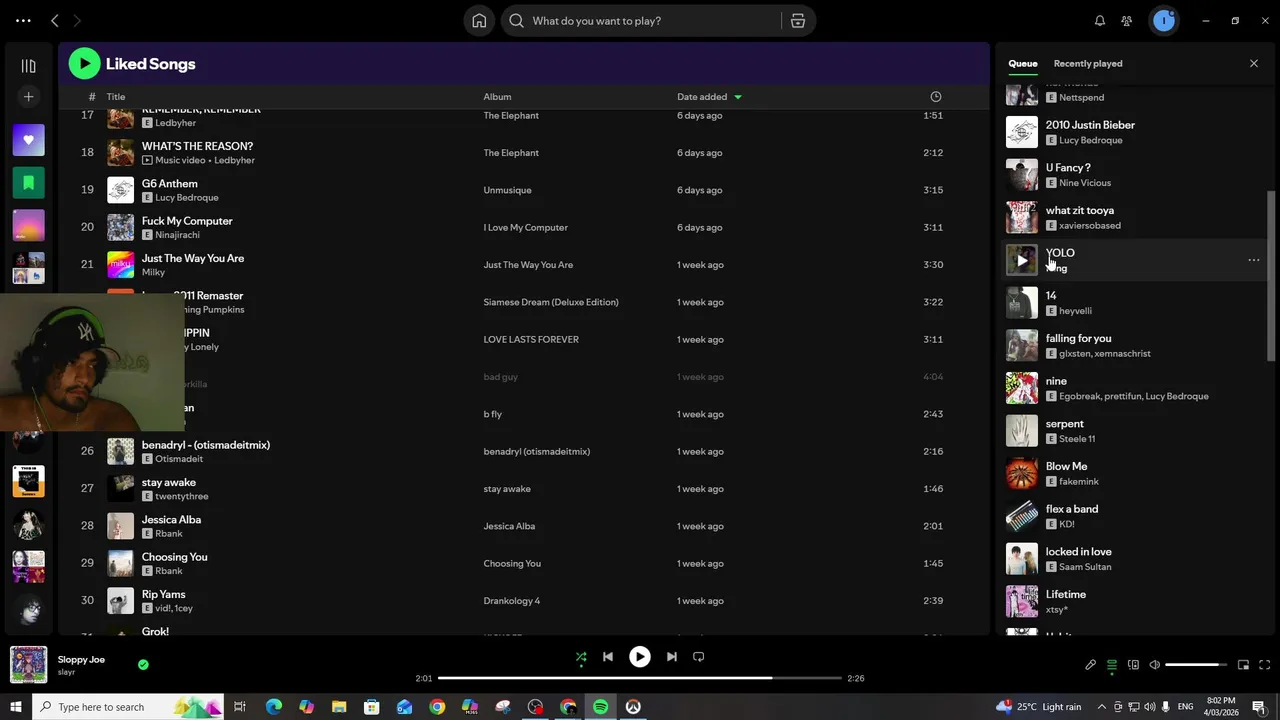Select queue item locked in love
Viewport: 1280px width, 720px height.
pyautogui.click(x=1132, y=559)
